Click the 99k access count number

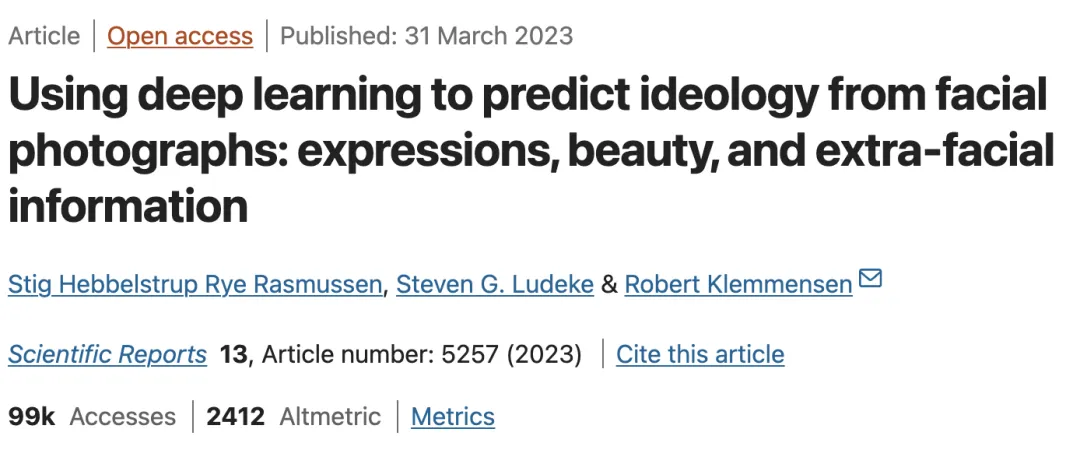[32, 416]
